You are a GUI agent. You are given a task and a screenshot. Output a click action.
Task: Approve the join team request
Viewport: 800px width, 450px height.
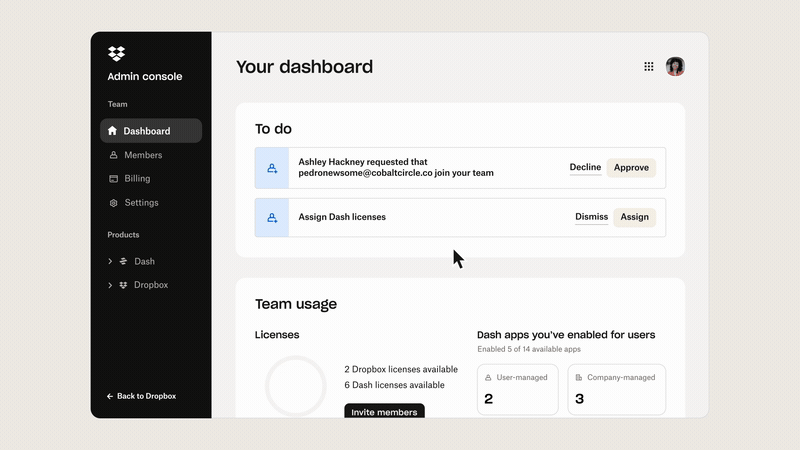pyautogui.click(x=631, y=167)
